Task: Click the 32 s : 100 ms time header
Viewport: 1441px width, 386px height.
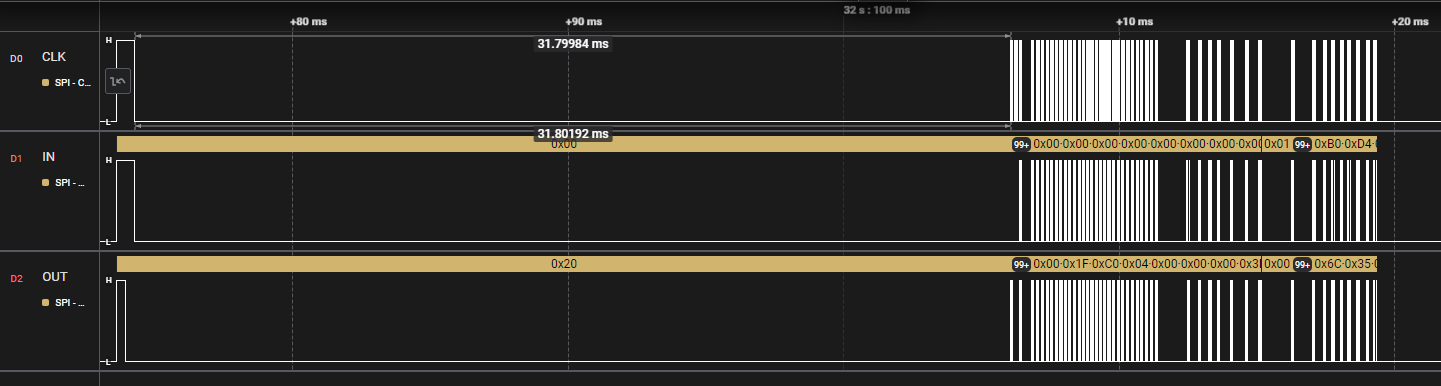Action: pos(876,9)
